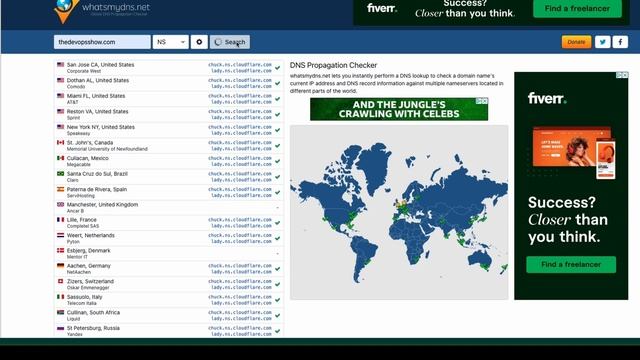Select the Miami FL, United States row

(x=169, y=99)
